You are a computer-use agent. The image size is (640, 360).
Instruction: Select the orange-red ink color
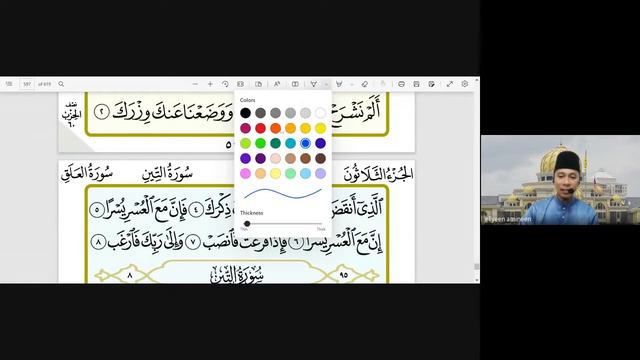point(276,128)
